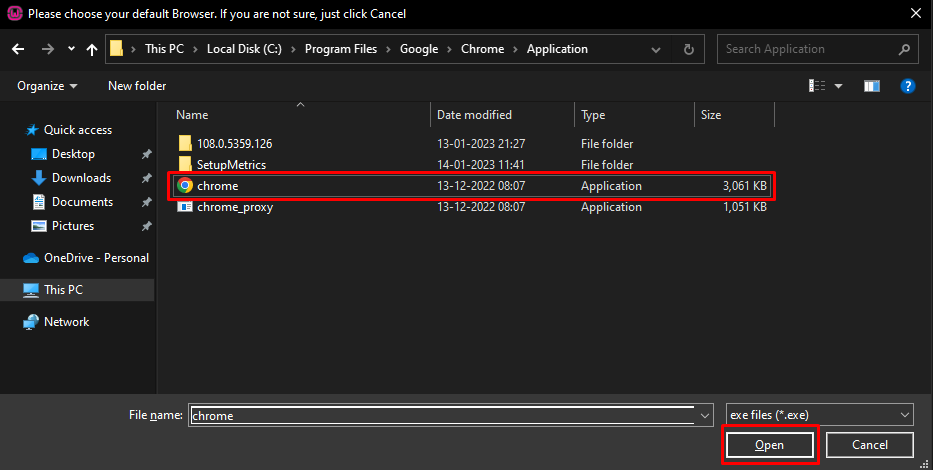Open Pictures in sidebar
Image resolution: width=933 pixels, height=470 pixels.
tap(73, 226)
